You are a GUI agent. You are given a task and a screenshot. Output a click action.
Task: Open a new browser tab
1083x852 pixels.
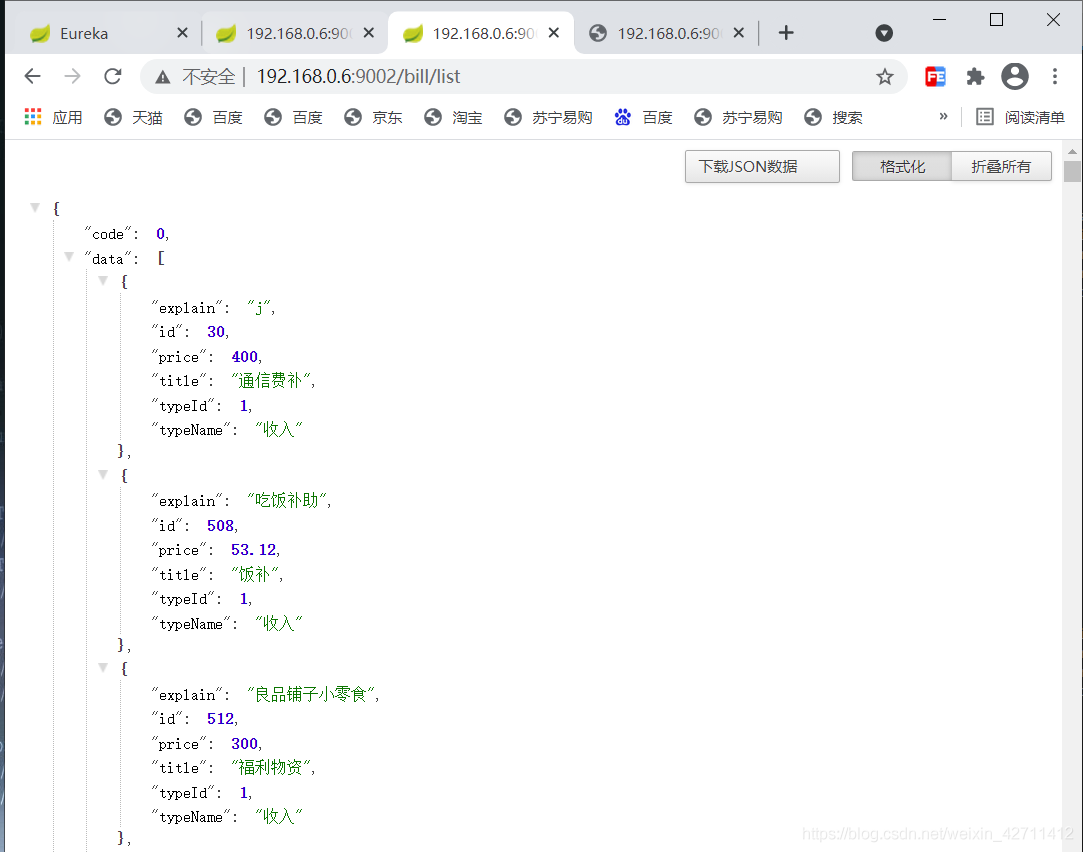pyautogui.click(x=786, y=33)
